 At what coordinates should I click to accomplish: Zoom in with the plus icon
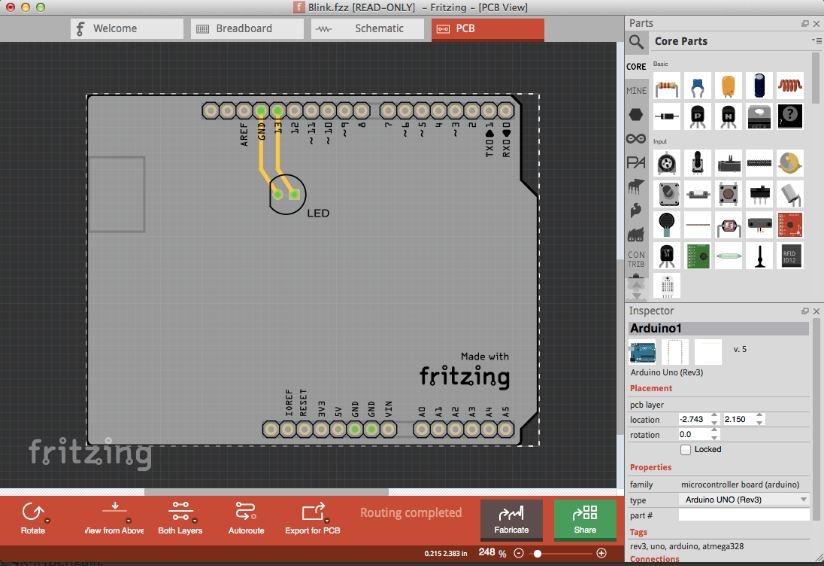point(601,553)
